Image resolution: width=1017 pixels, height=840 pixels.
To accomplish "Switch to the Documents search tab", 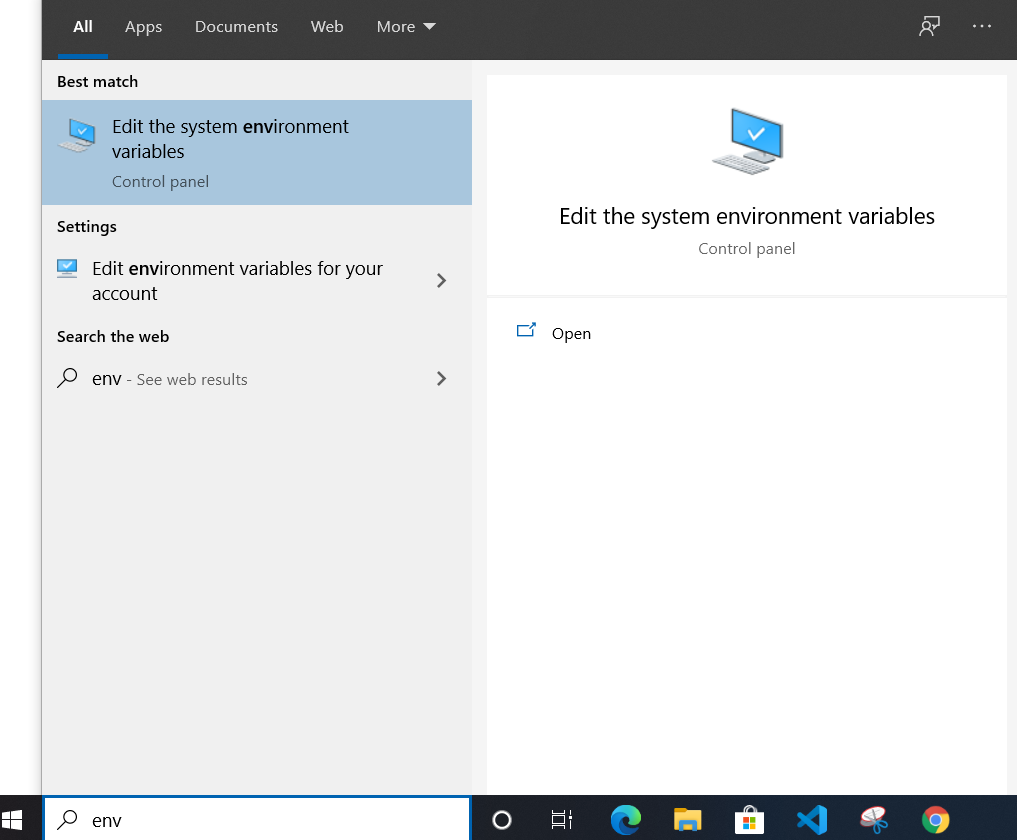I will [x=236, y=27].
